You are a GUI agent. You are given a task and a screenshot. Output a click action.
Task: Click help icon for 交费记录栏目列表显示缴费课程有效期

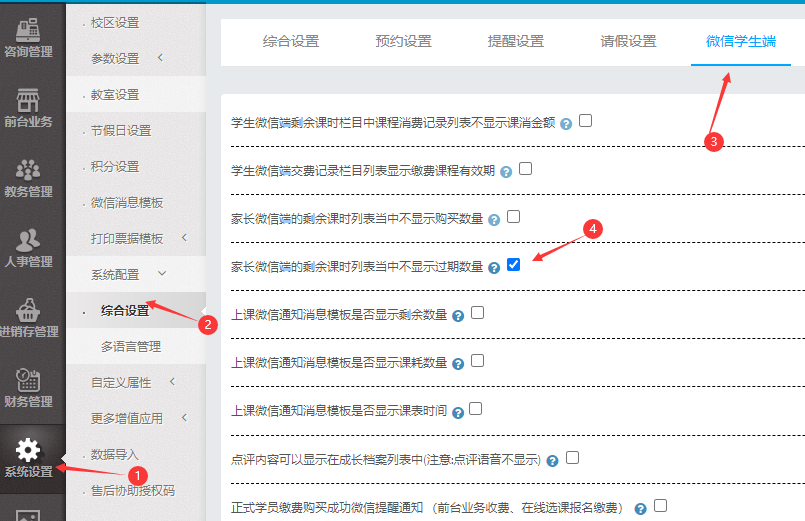click(506, 172)
